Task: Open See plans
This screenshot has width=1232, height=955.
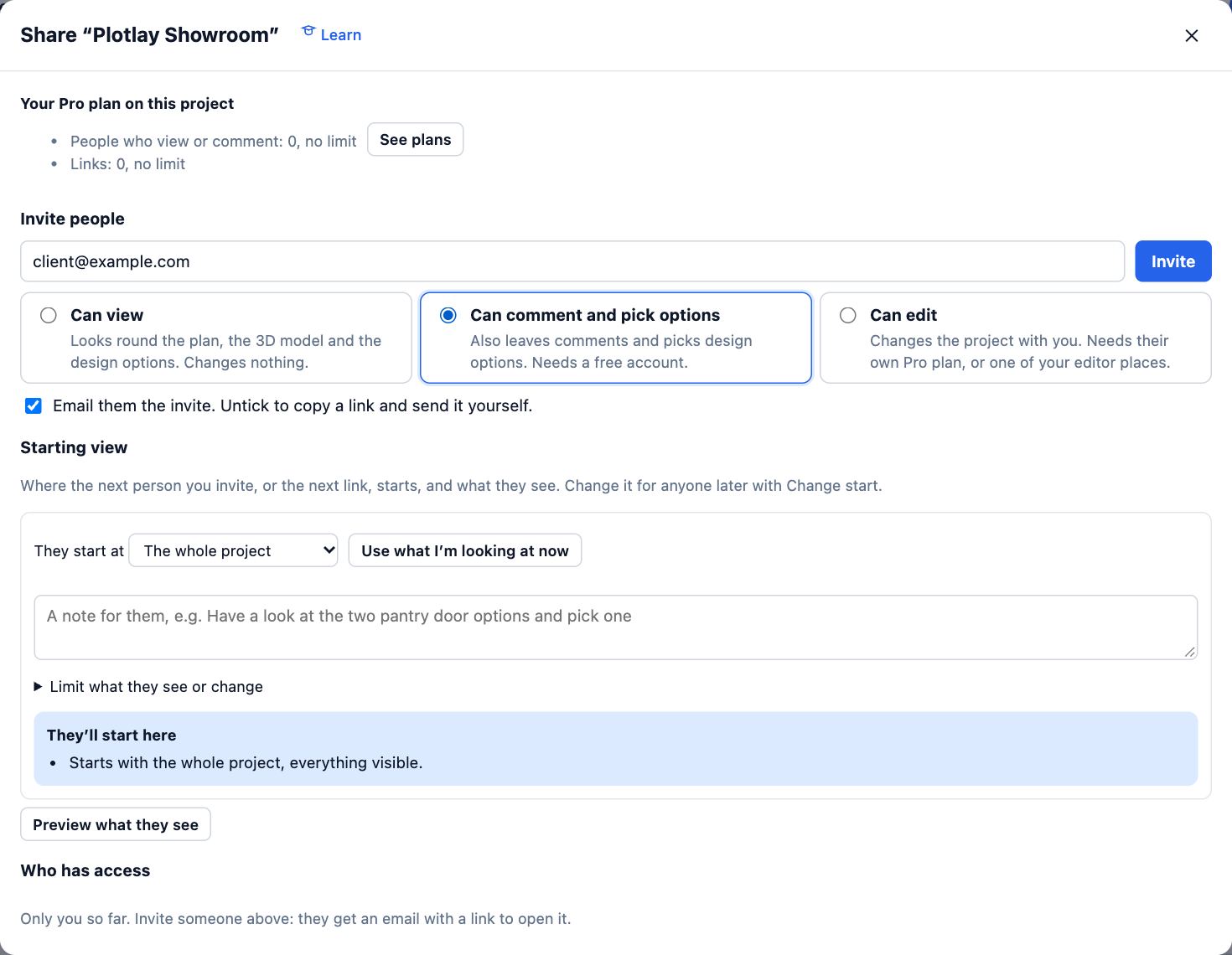Action: pyautogui.click(x=416, y=140)
